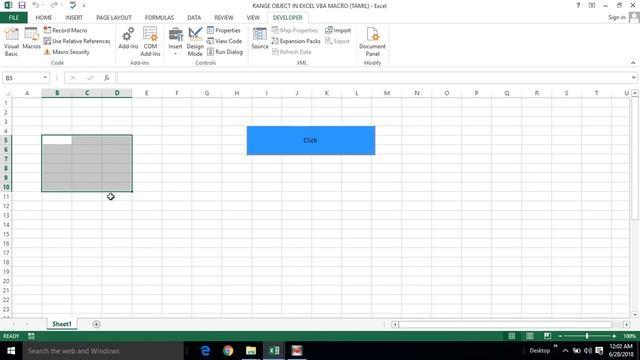The image size is (640, 360).
Task: Click View Code
Action: pyautogui.click(x=224, y=41)
